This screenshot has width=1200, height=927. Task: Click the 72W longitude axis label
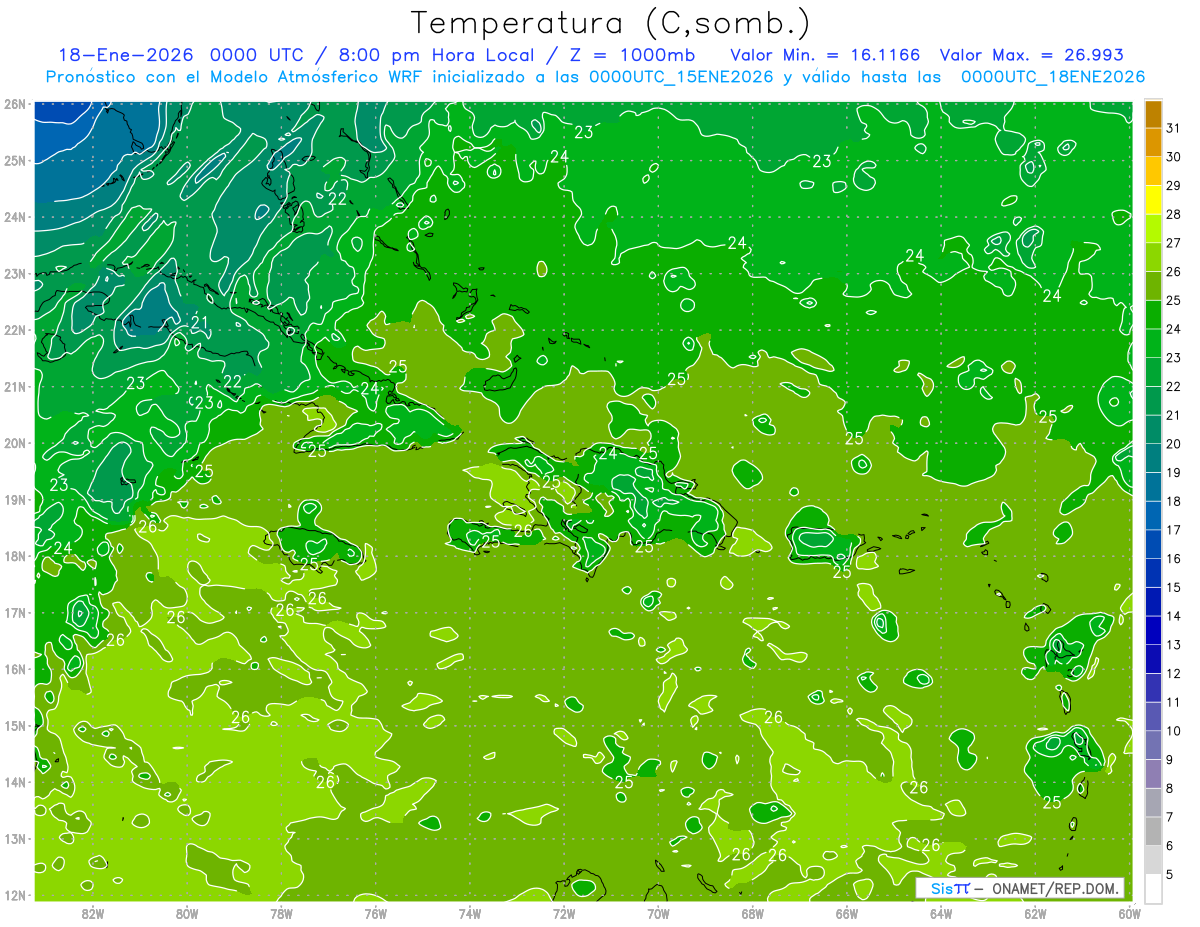click(564, 913)
